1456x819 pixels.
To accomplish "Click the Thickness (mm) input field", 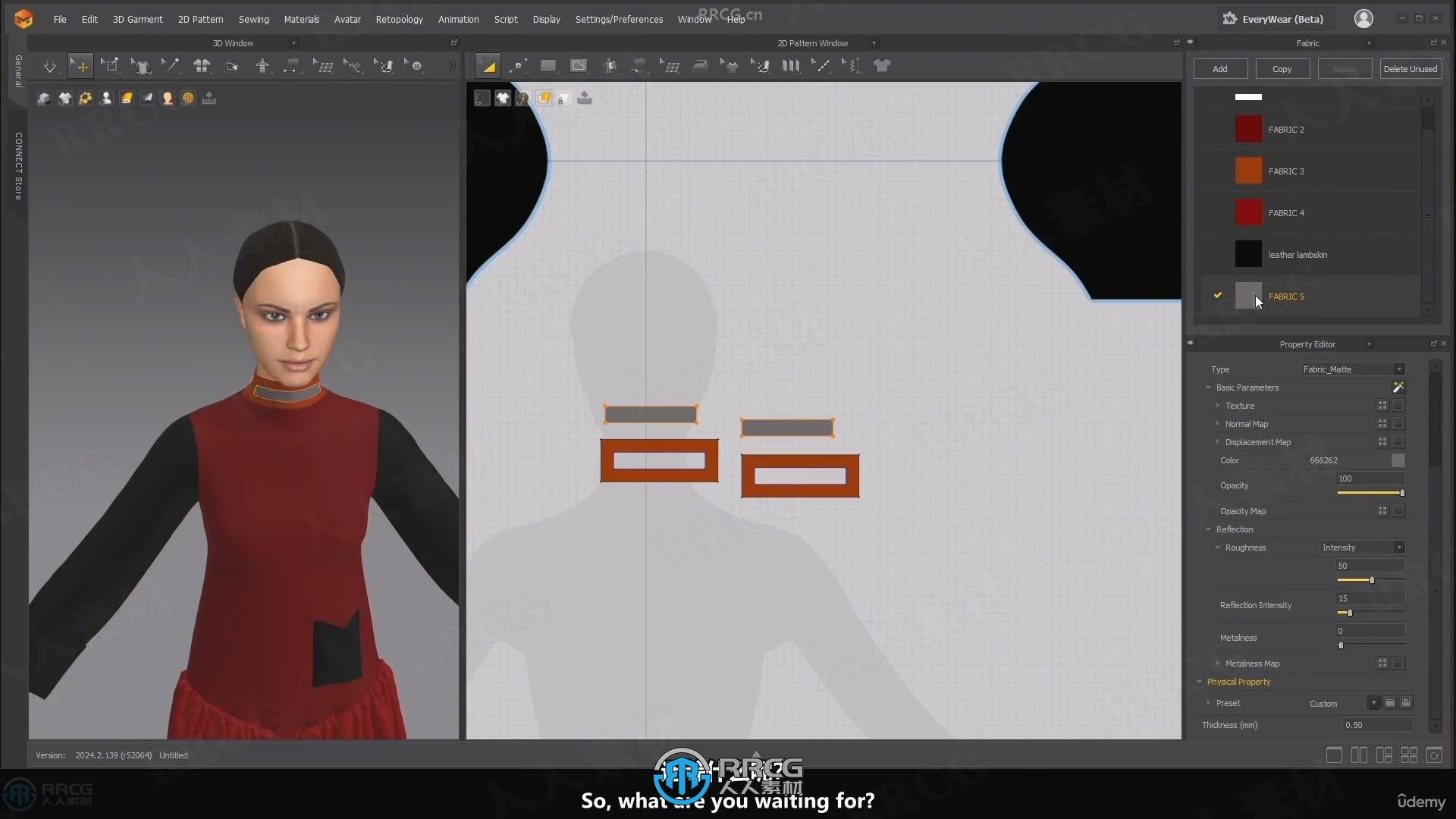I will click(x=1377, y=725).
